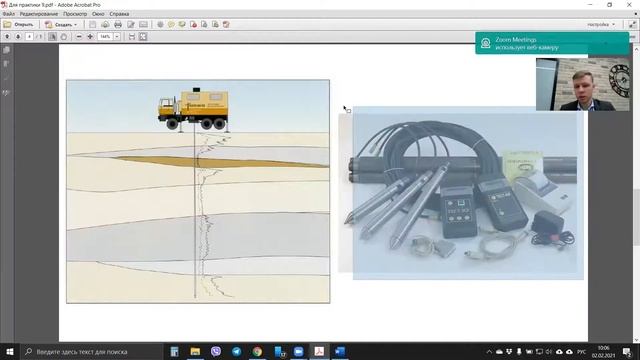Click the full-screen expand icon at toolbar right
The image size is (640, 360).
click(632, 24)
